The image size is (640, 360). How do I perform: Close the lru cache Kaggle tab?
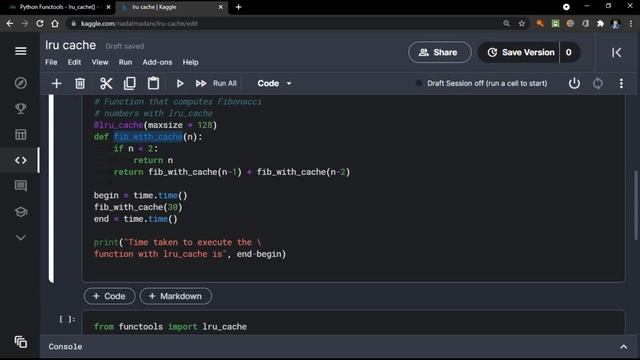pos(221,7)
